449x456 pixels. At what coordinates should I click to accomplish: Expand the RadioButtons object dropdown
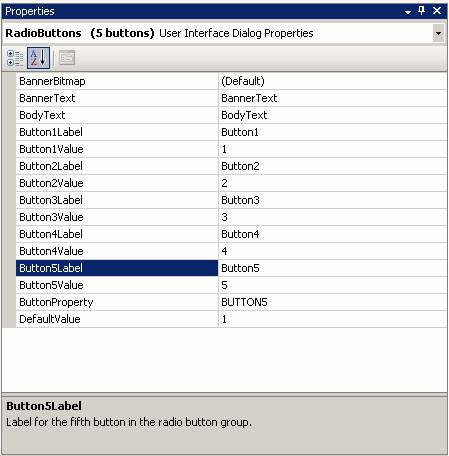point(438,33)
